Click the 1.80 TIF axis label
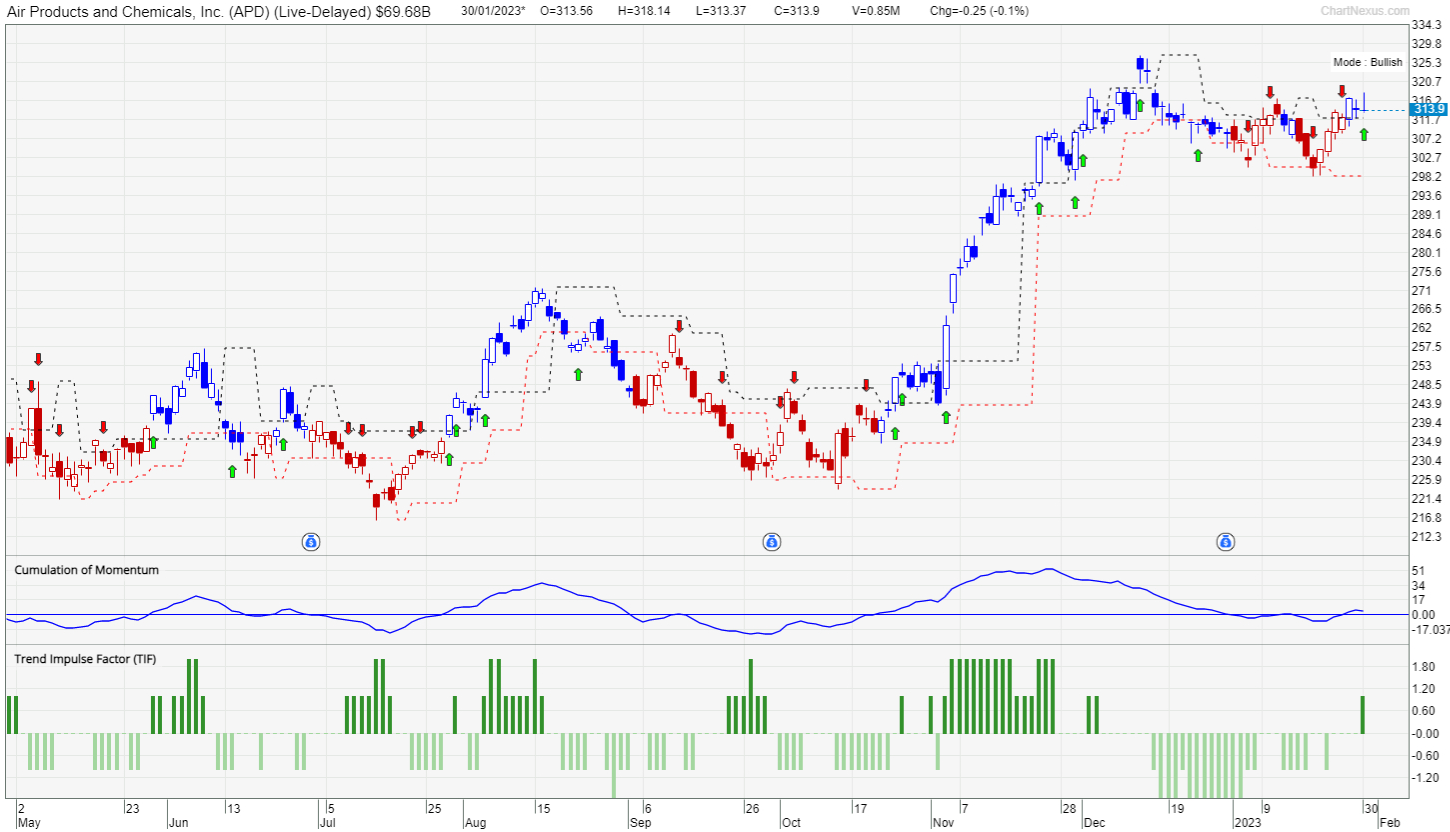Screen dimensions: 1450x832 [x=1423, y=667]
